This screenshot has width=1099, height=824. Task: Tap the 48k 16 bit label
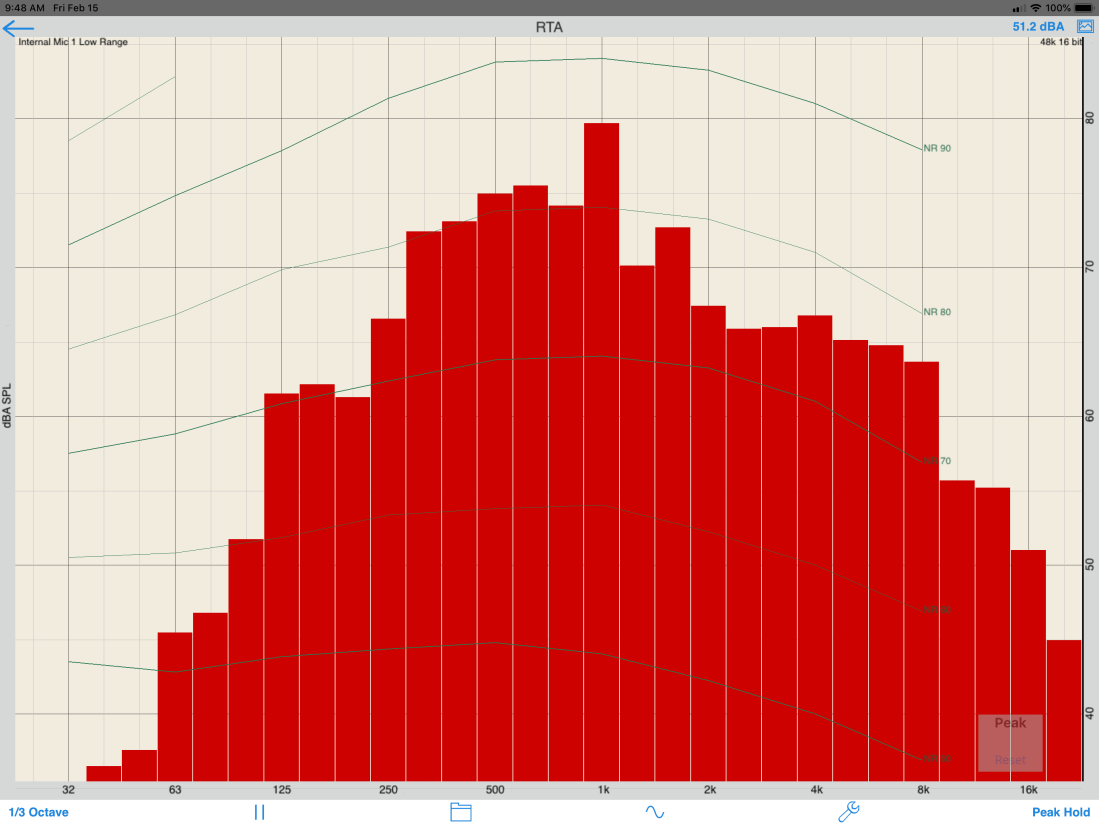[x=1060, y=42]
